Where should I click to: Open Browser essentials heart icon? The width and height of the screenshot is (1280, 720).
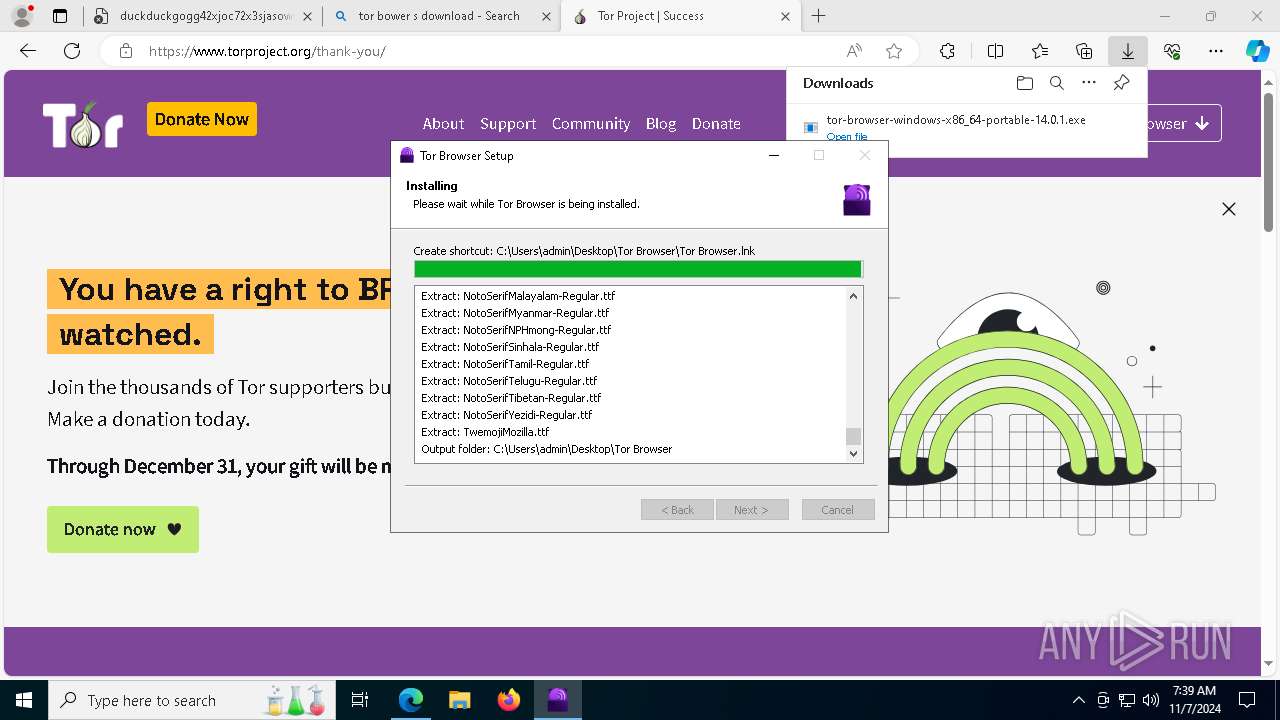pos(1172,51)
